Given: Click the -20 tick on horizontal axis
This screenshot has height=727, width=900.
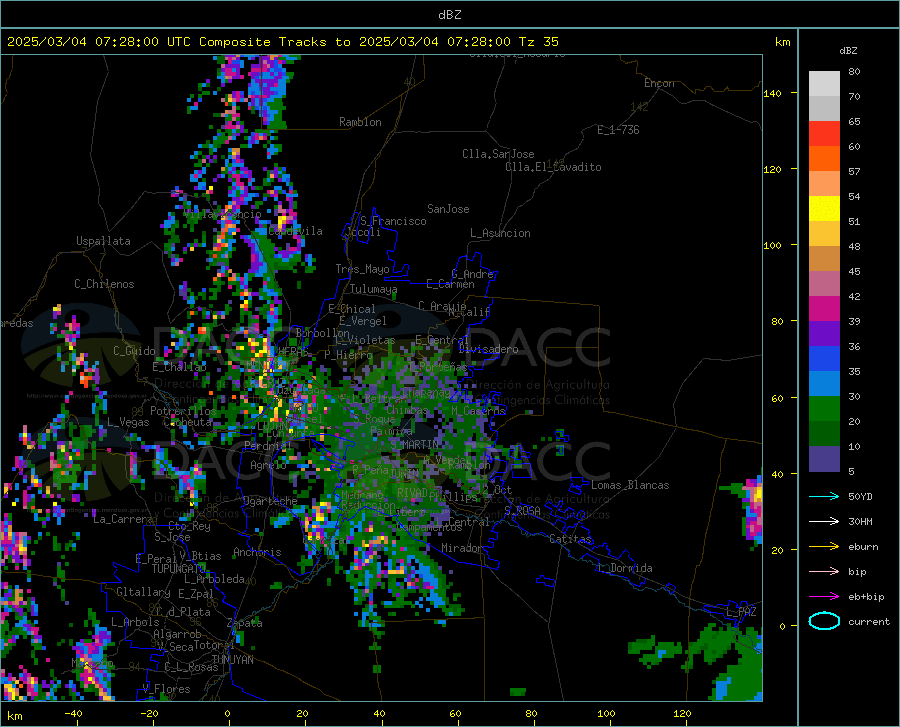Looking at the screenshot, I should [x=149, y=714].
